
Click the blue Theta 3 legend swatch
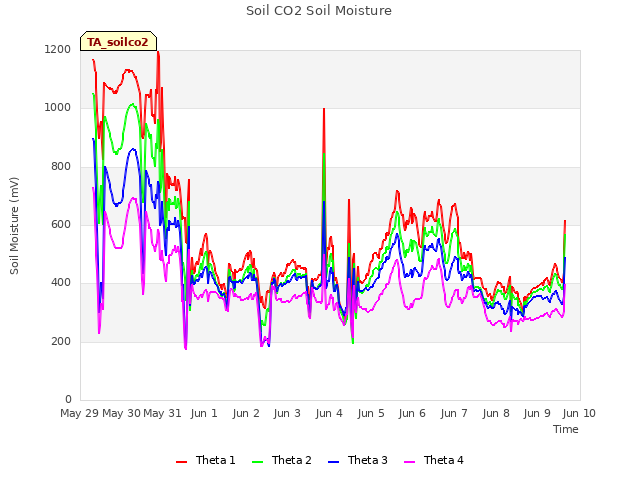[333, 462]
